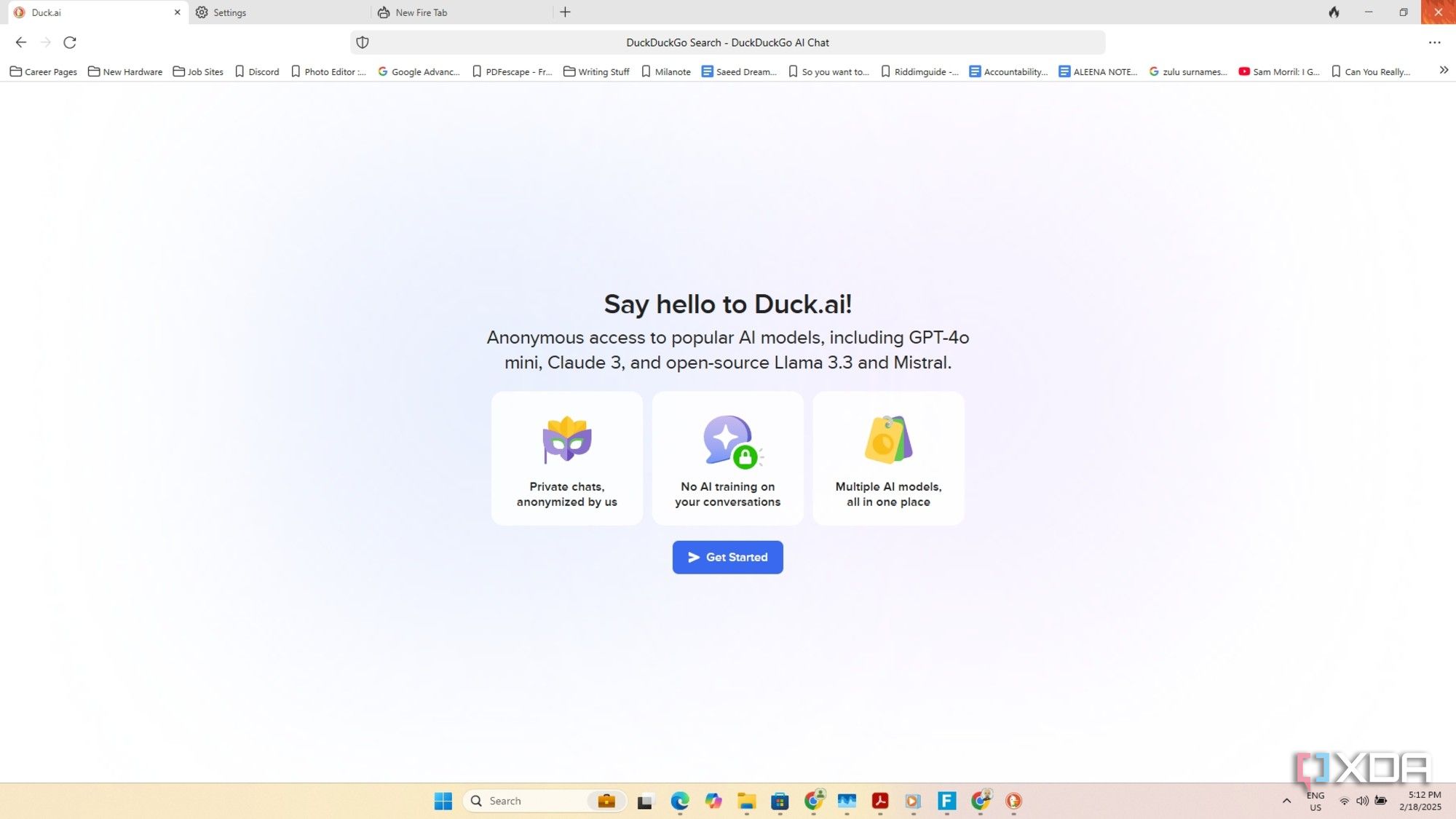The width and height of the screenshot is (1456, 819).
Task: Open the privacy shield icon in address bar
Action: 363,42
